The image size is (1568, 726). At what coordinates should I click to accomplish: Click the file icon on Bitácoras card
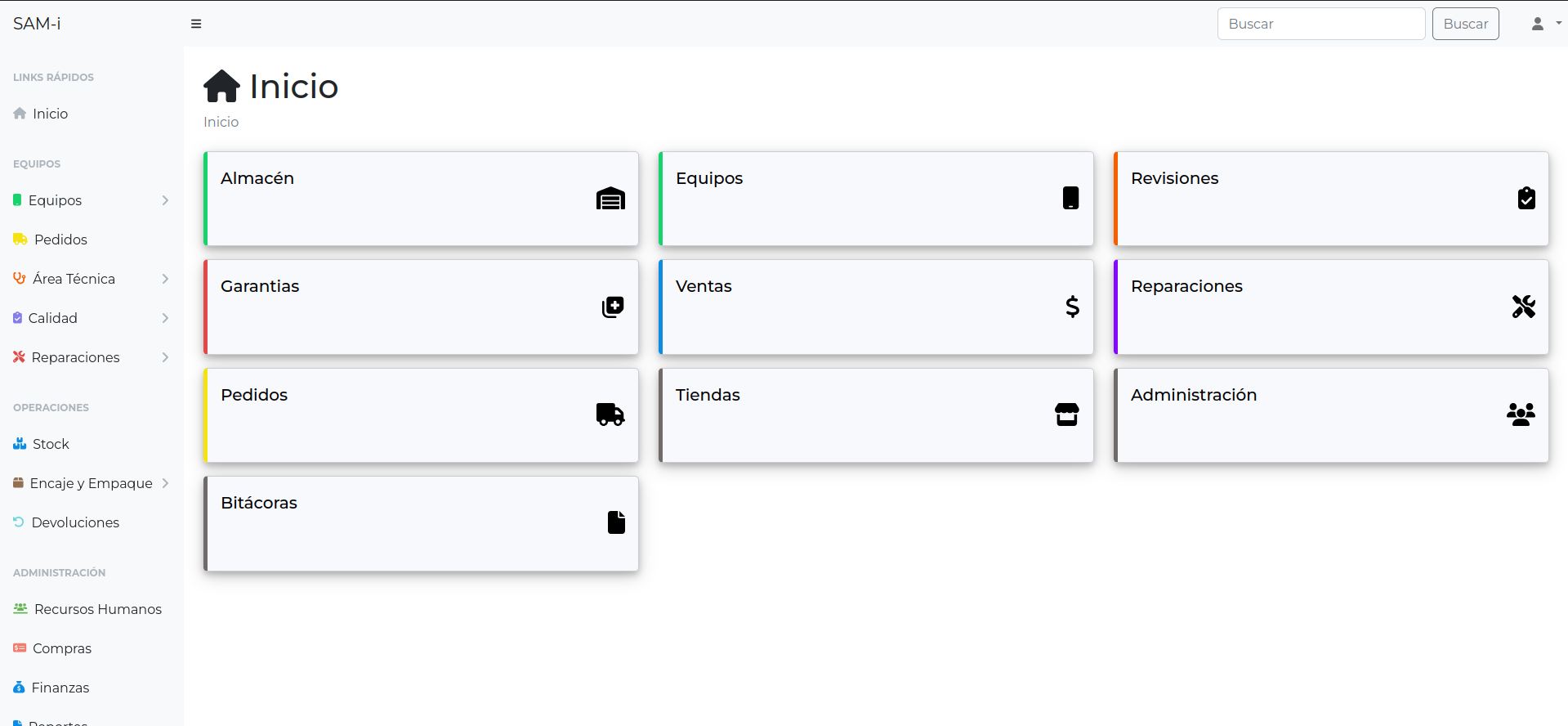[616, 522]
